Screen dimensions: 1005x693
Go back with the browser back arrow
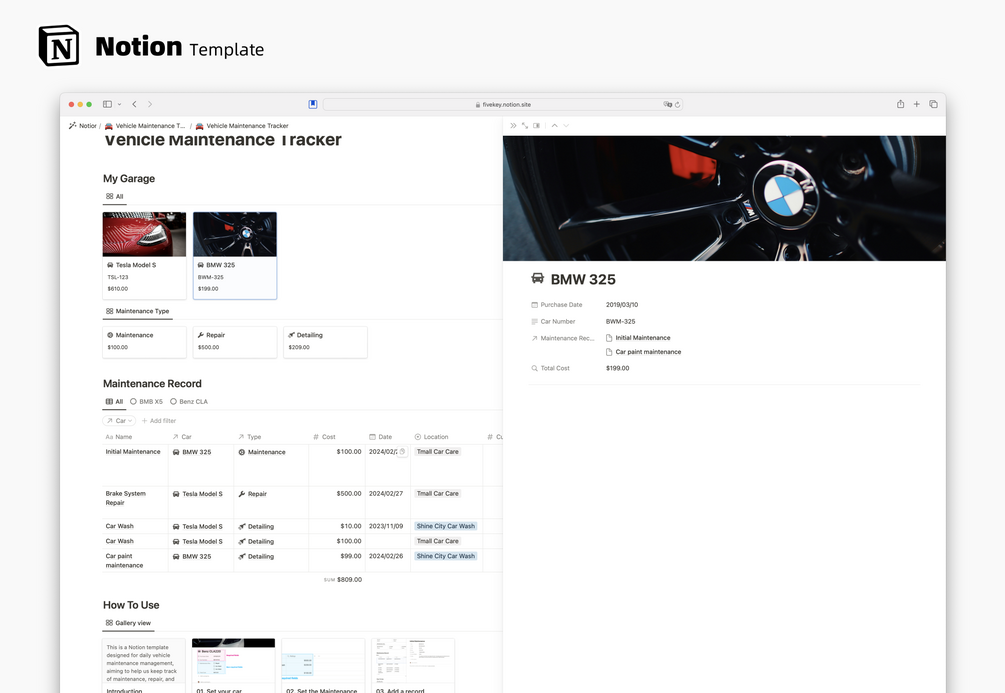pos(134,104)
